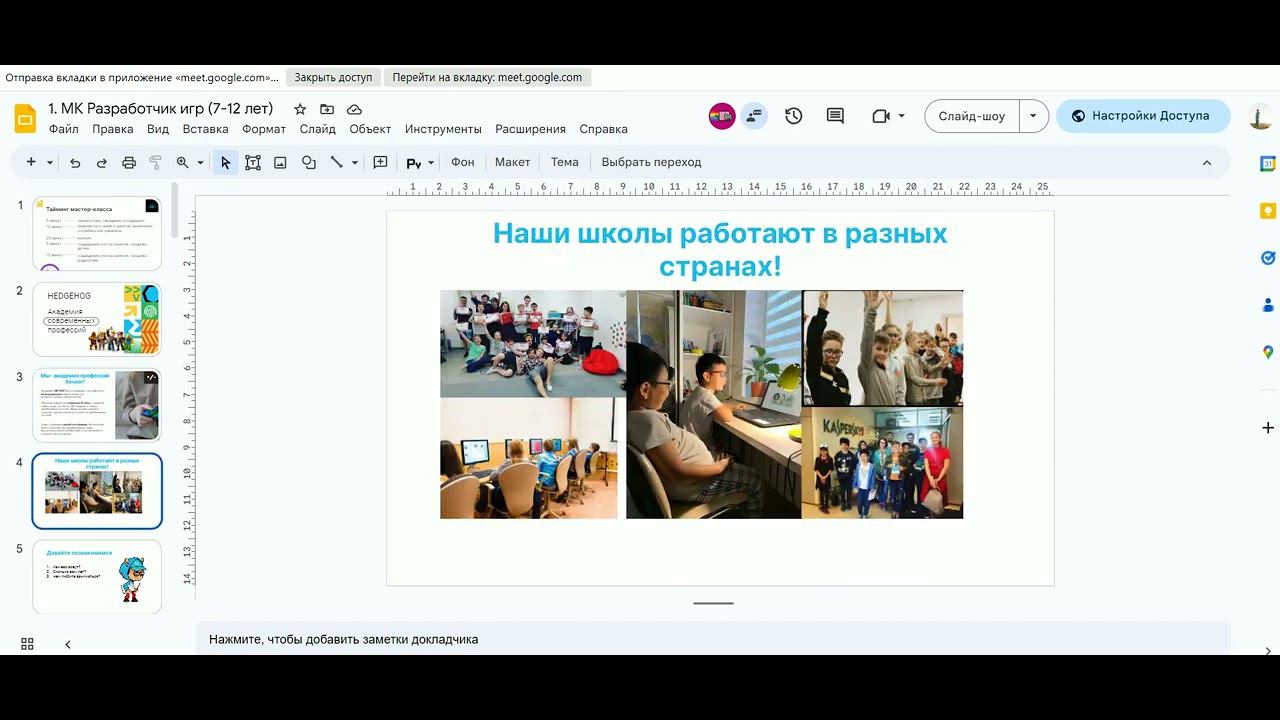This screenshot has width=1280, height=720.
Task: Click the pink collaborator avatar
Action: tap(722, 116)
